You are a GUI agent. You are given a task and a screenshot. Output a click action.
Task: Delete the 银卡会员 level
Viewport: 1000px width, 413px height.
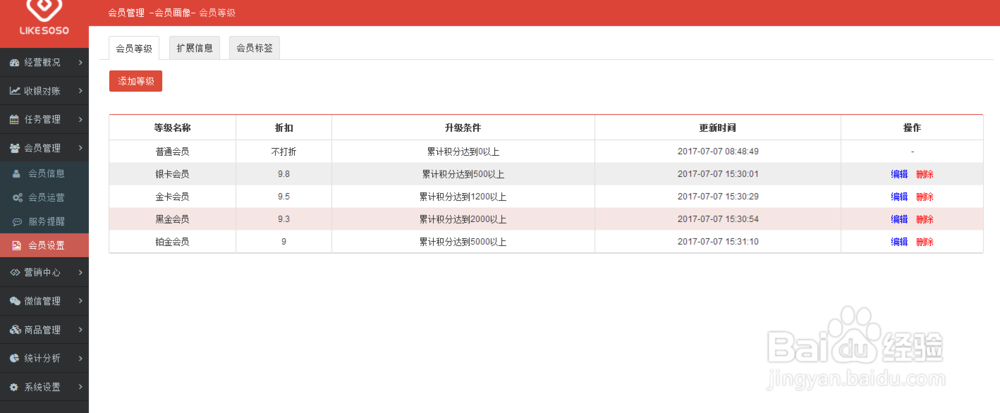(x=925, y=174)
